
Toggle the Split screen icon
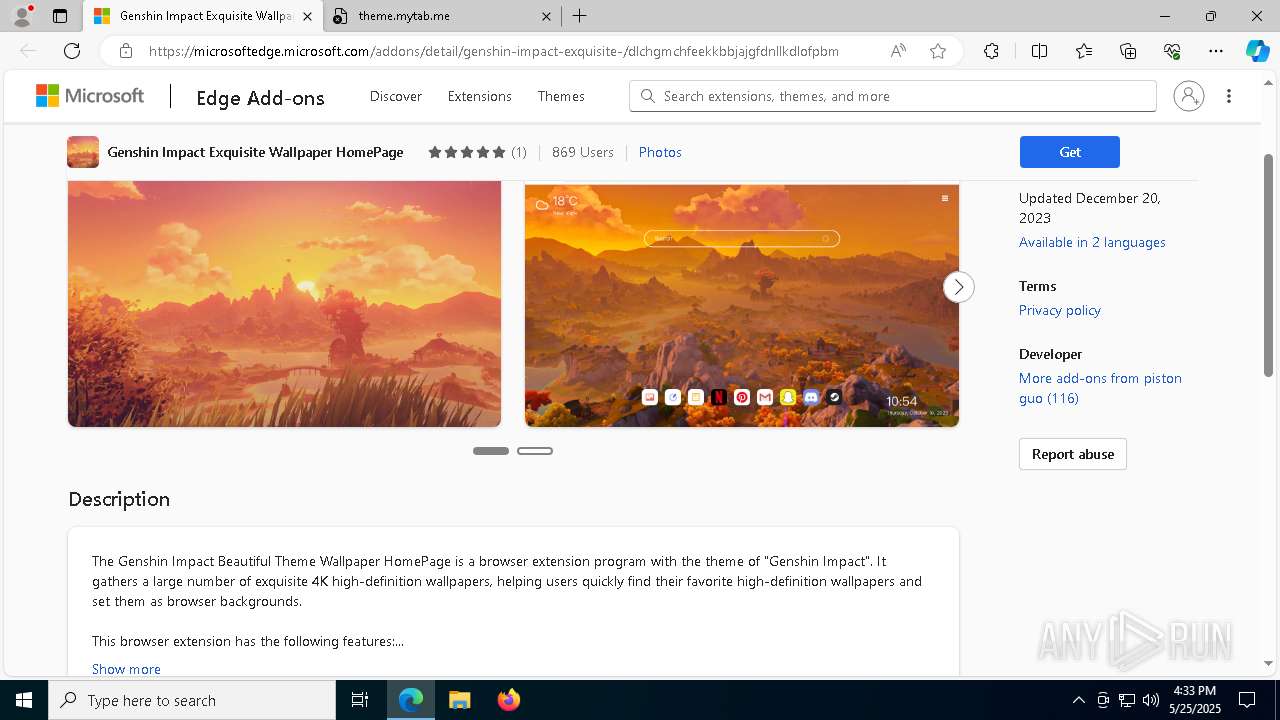(1039, 51)
